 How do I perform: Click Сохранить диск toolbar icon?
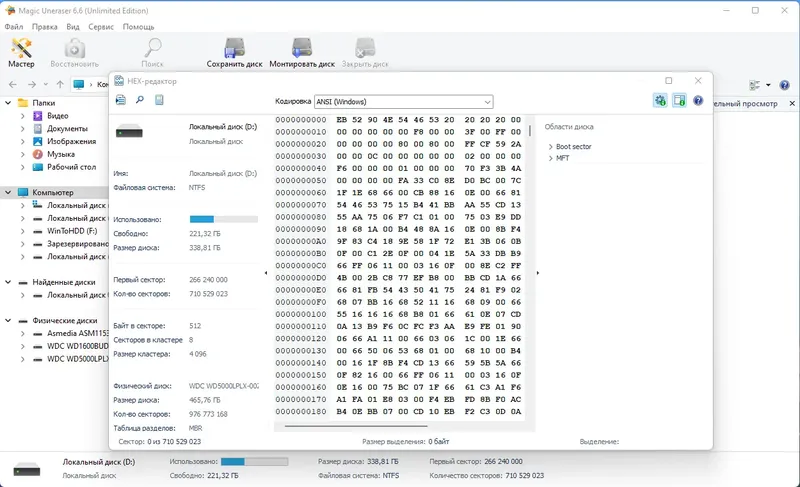234,53
